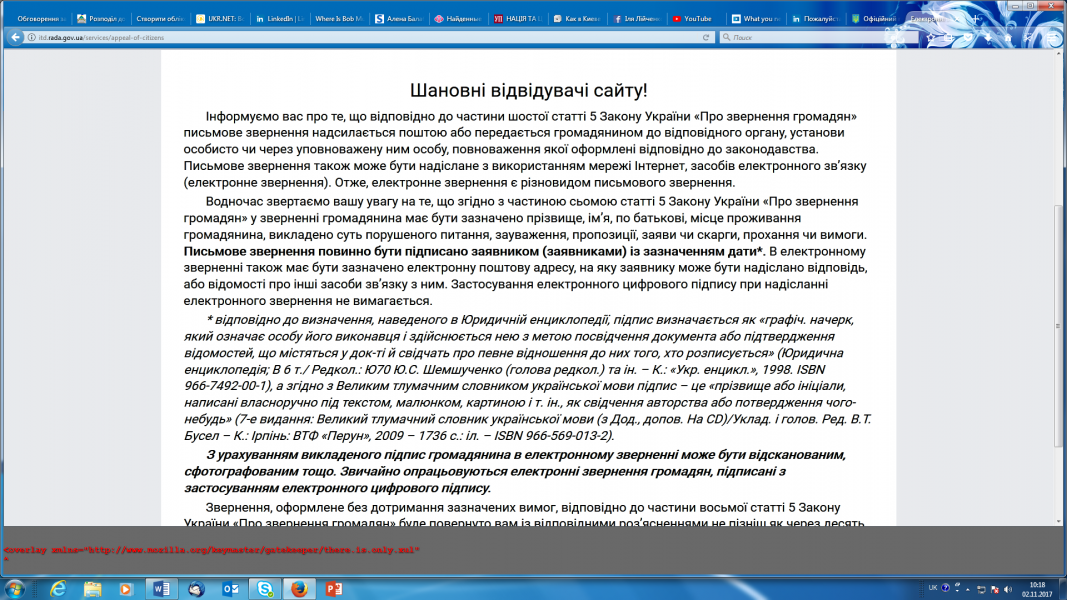Close the active Електронні tab
The height and width of the screenshot is (600, 1067).
pyautogui.click(x=957, y=19)
